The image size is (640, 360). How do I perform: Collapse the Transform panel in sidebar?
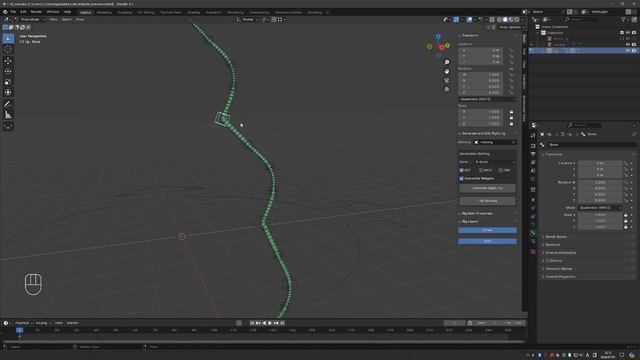(470, 36)
